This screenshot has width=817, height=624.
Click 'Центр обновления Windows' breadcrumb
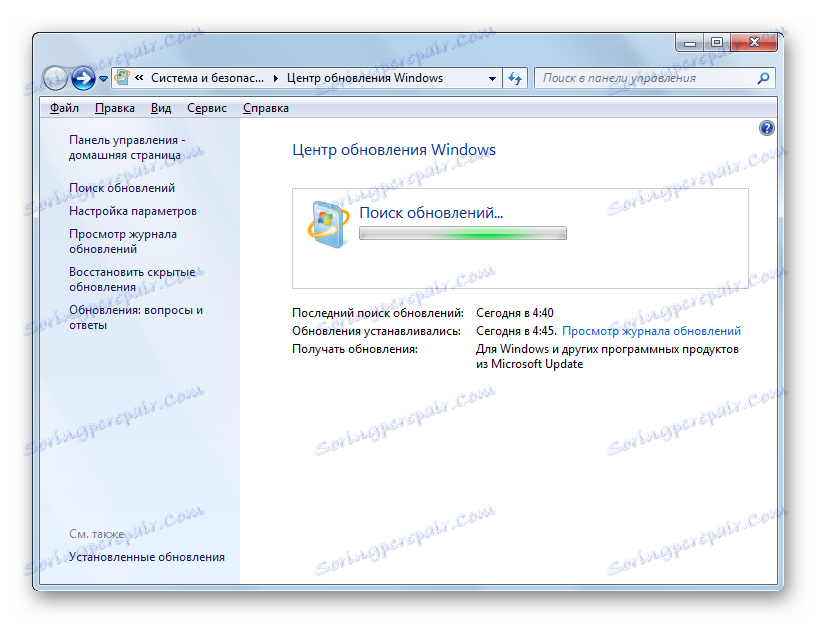coord(365,78)
